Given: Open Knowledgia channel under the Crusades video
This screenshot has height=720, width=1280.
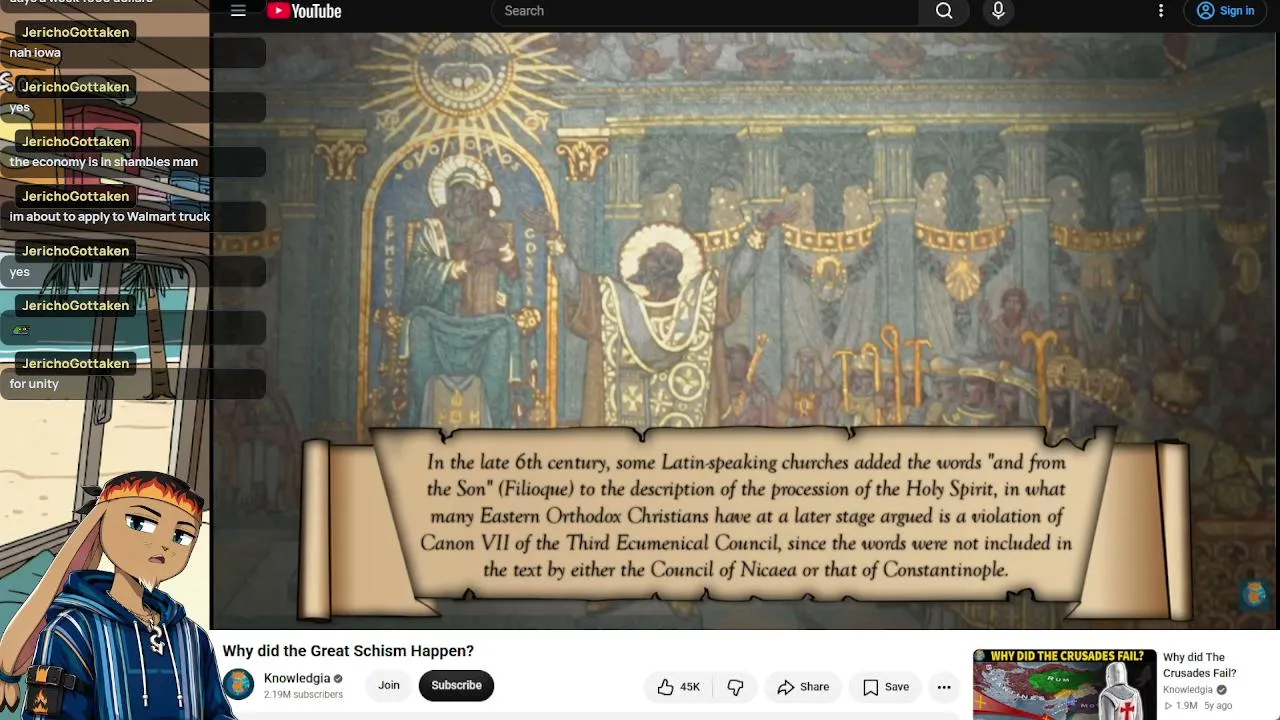Looking at the screenshot, I should [1188, 690].
